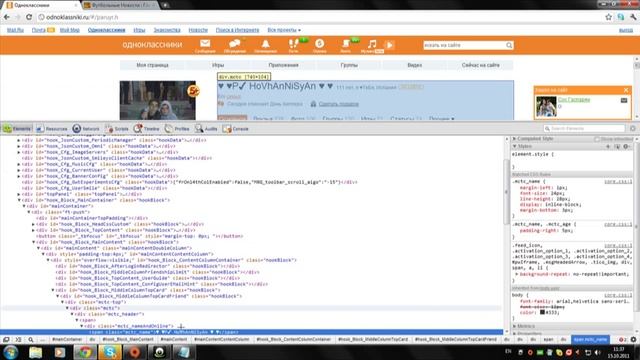Reload the page in Chrome
The height and width of the screenshot is (360, 640).
pyautogui.click(x=29, y=17)
